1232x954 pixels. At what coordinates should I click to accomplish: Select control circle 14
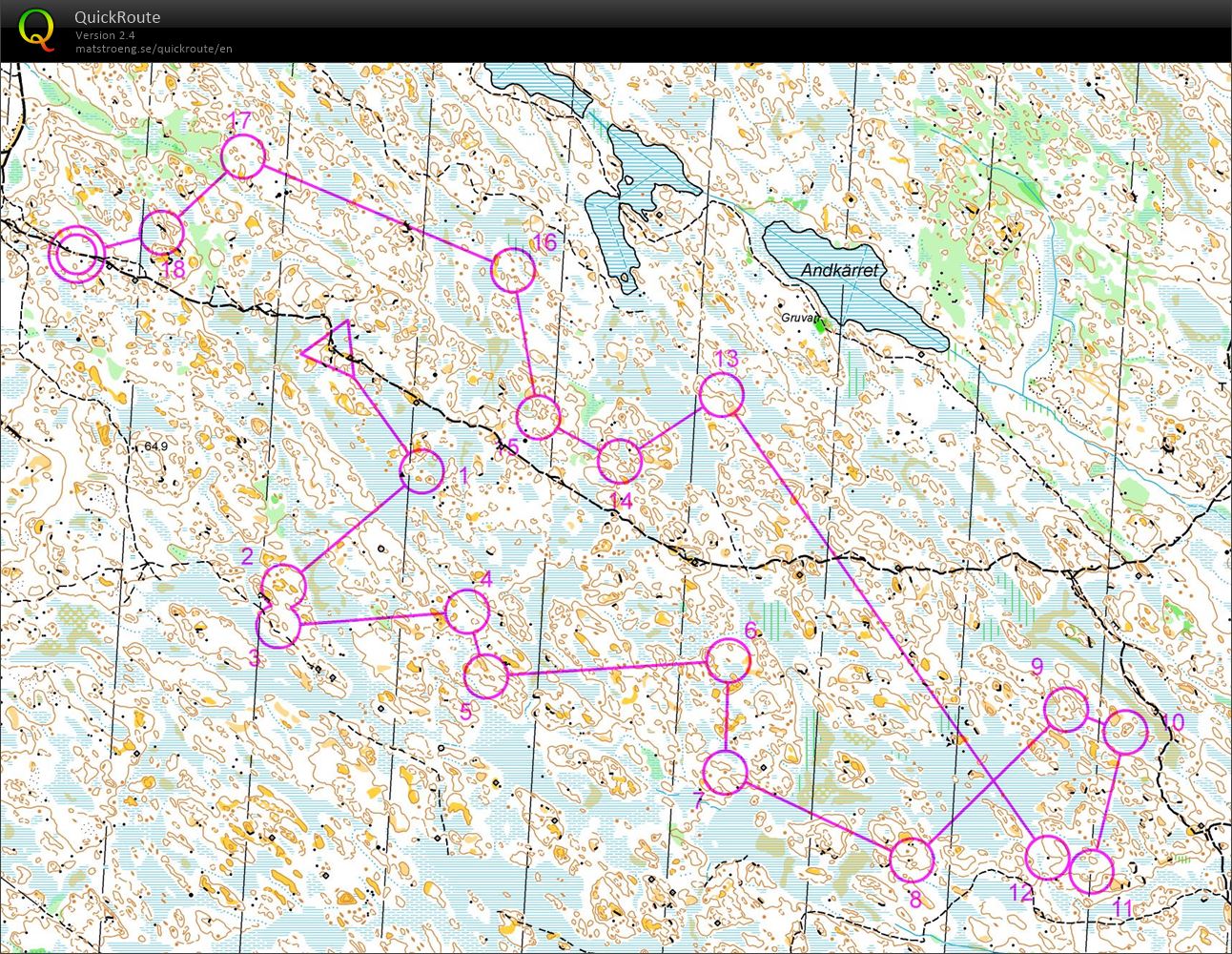pyautogui.click(x=620, y=462)
